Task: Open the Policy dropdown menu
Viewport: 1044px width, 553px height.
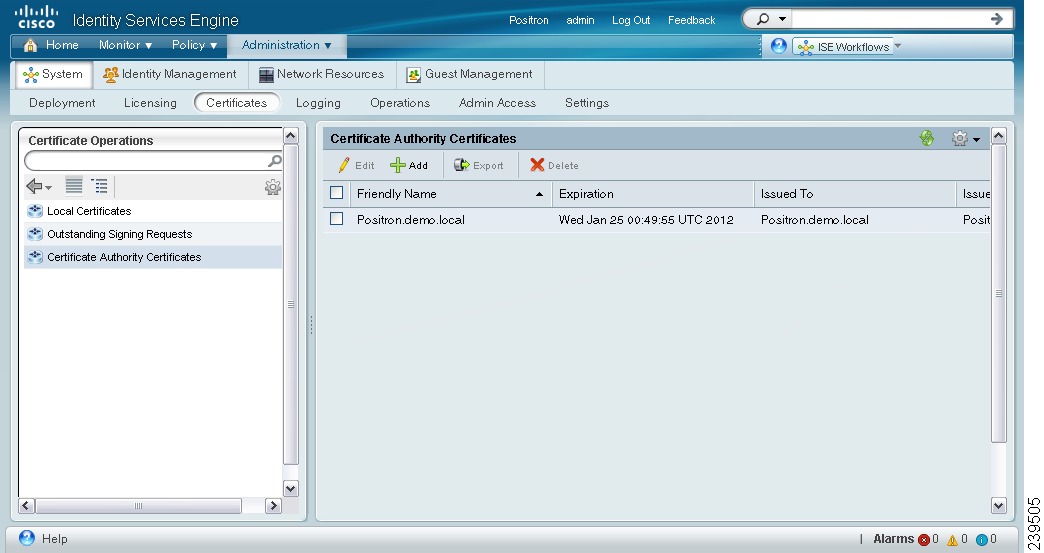Action: point(194,45)
